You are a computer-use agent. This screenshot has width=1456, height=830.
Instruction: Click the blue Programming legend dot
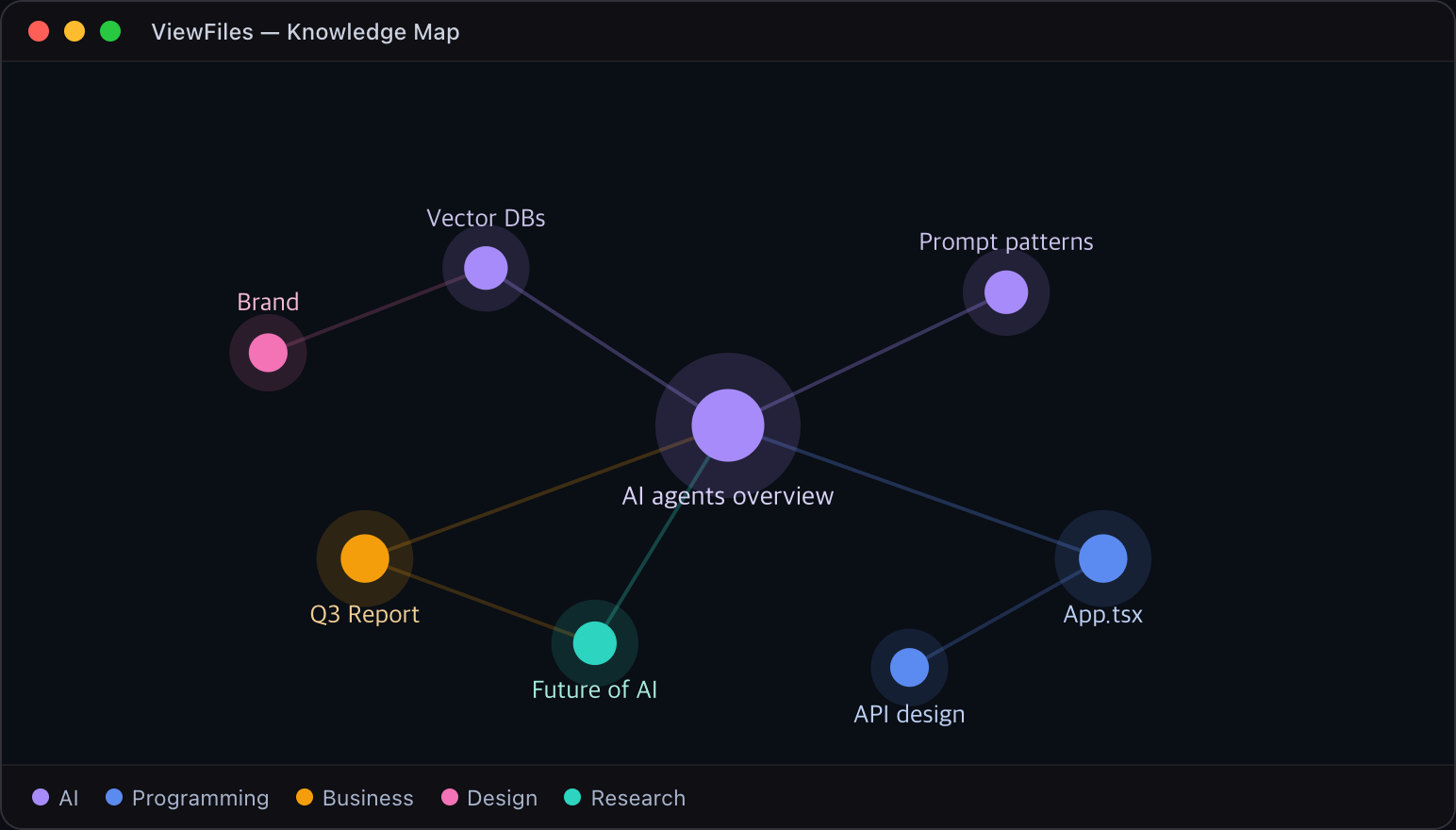114,797
